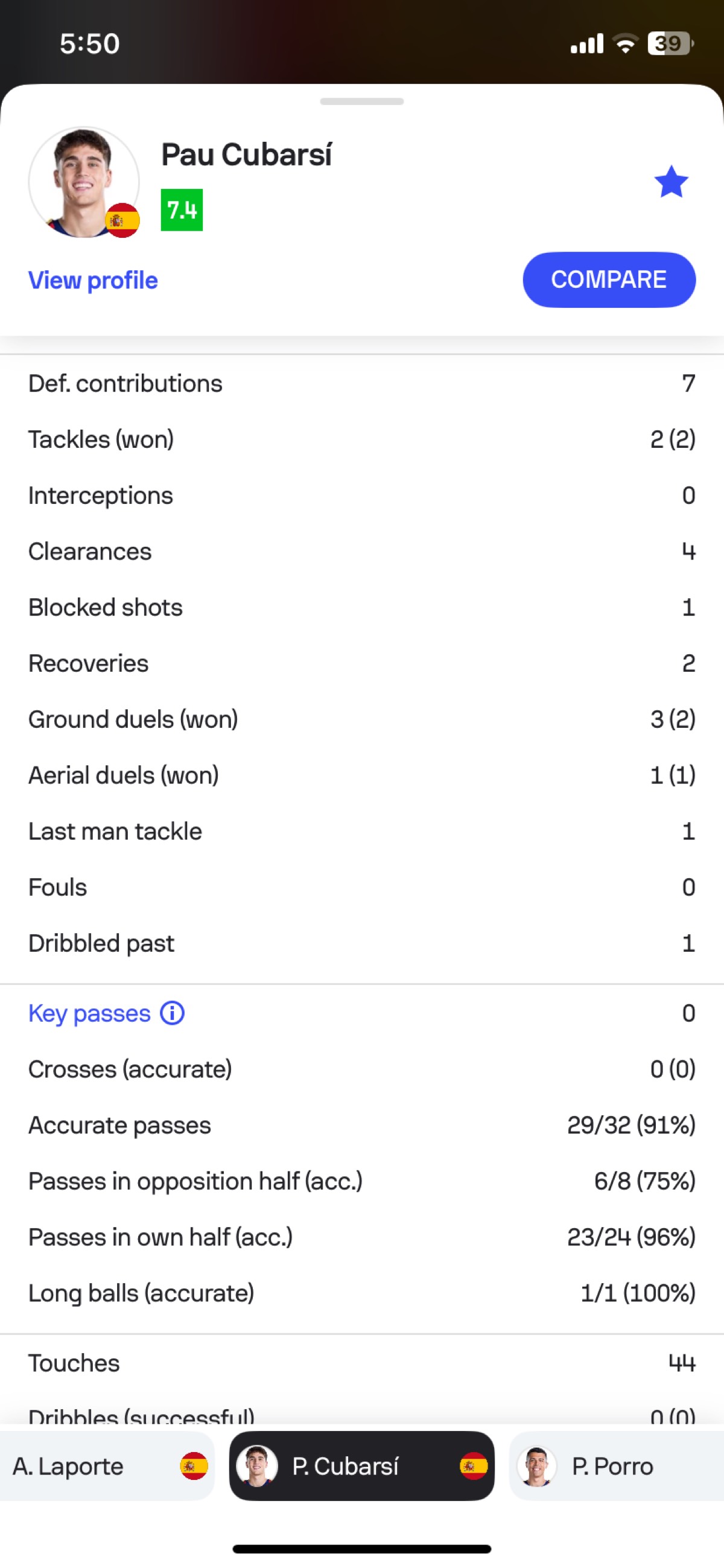This screenshot has width=724, height=1568.
Task: Tap the green 7.4 rating badge
Action: [182, 210]
